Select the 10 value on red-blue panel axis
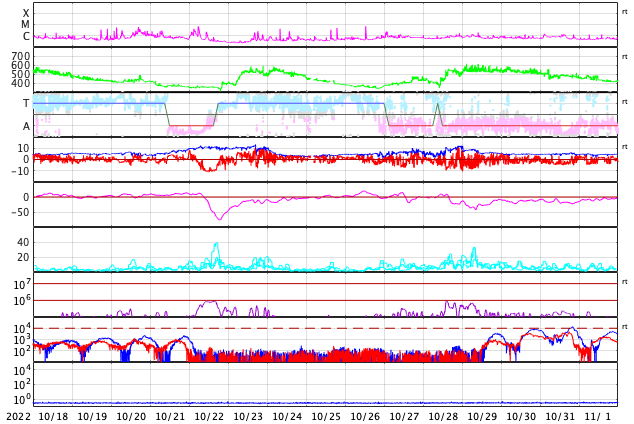The image size is (634, 424). coord(23,148)
